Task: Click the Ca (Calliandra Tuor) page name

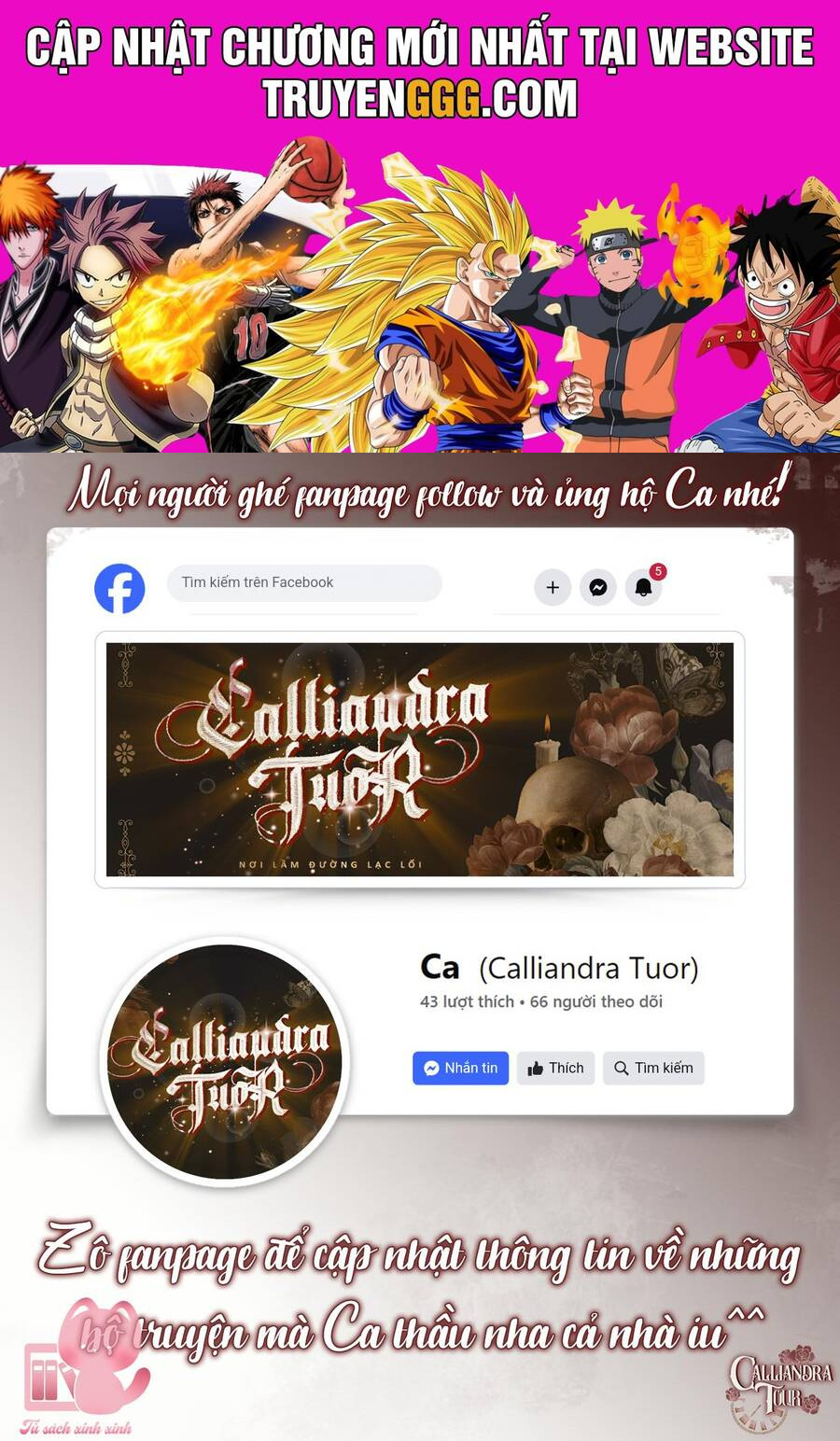Action: coord(559,968)
